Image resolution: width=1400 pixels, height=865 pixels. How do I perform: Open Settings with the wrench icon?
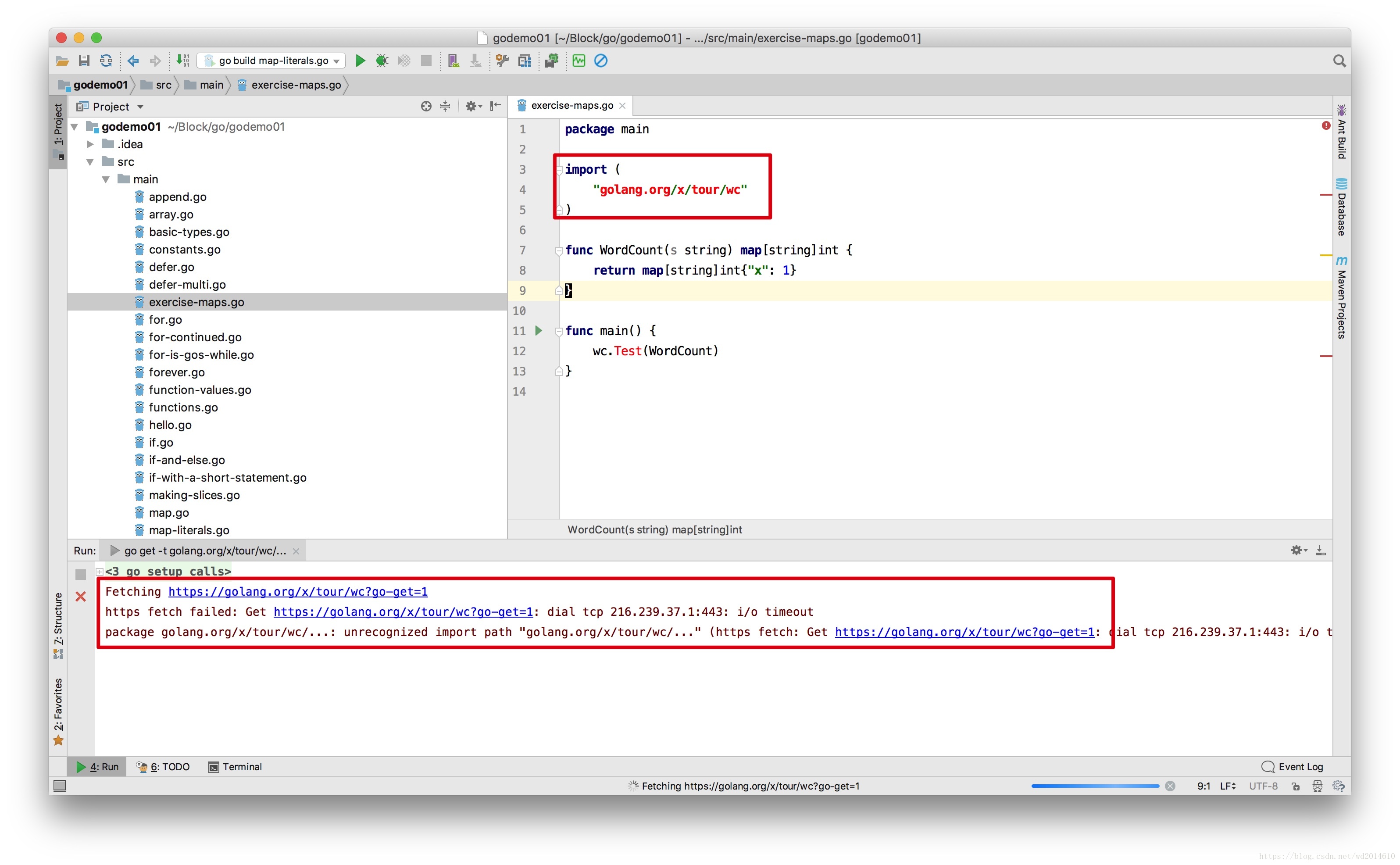pyautogui.click(x=503, y=61)
